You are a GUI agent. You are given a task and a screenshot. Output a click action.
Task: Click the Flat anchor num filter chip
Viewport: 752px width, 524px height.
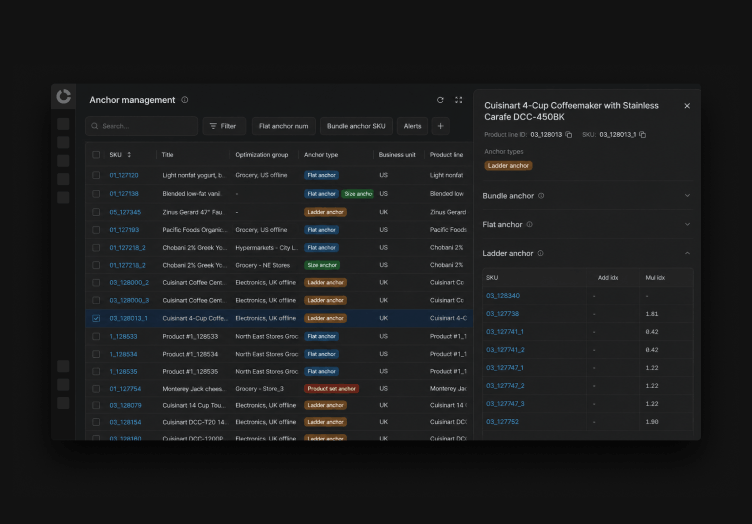point(283,126)
